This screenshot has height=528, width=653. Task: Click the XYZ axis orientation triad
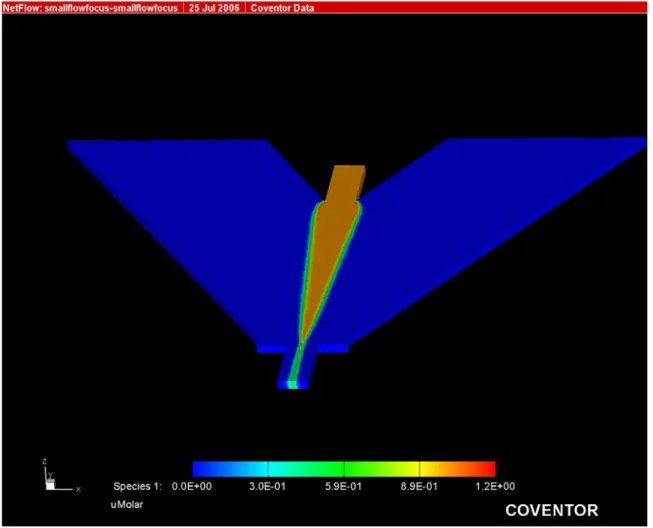tap(61, 476)
